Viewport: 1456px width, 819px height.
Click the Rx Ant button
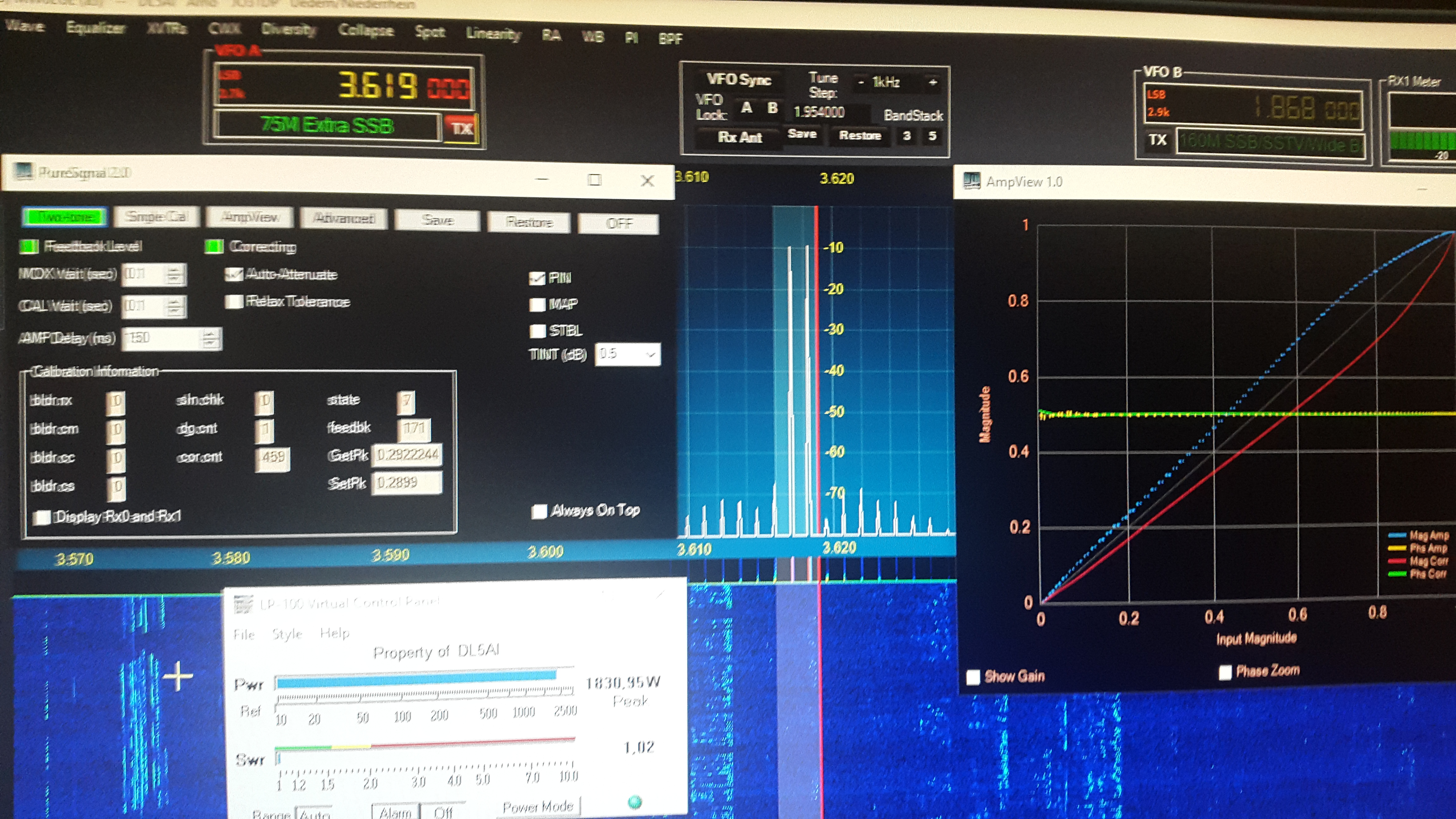tap(739, 137)
